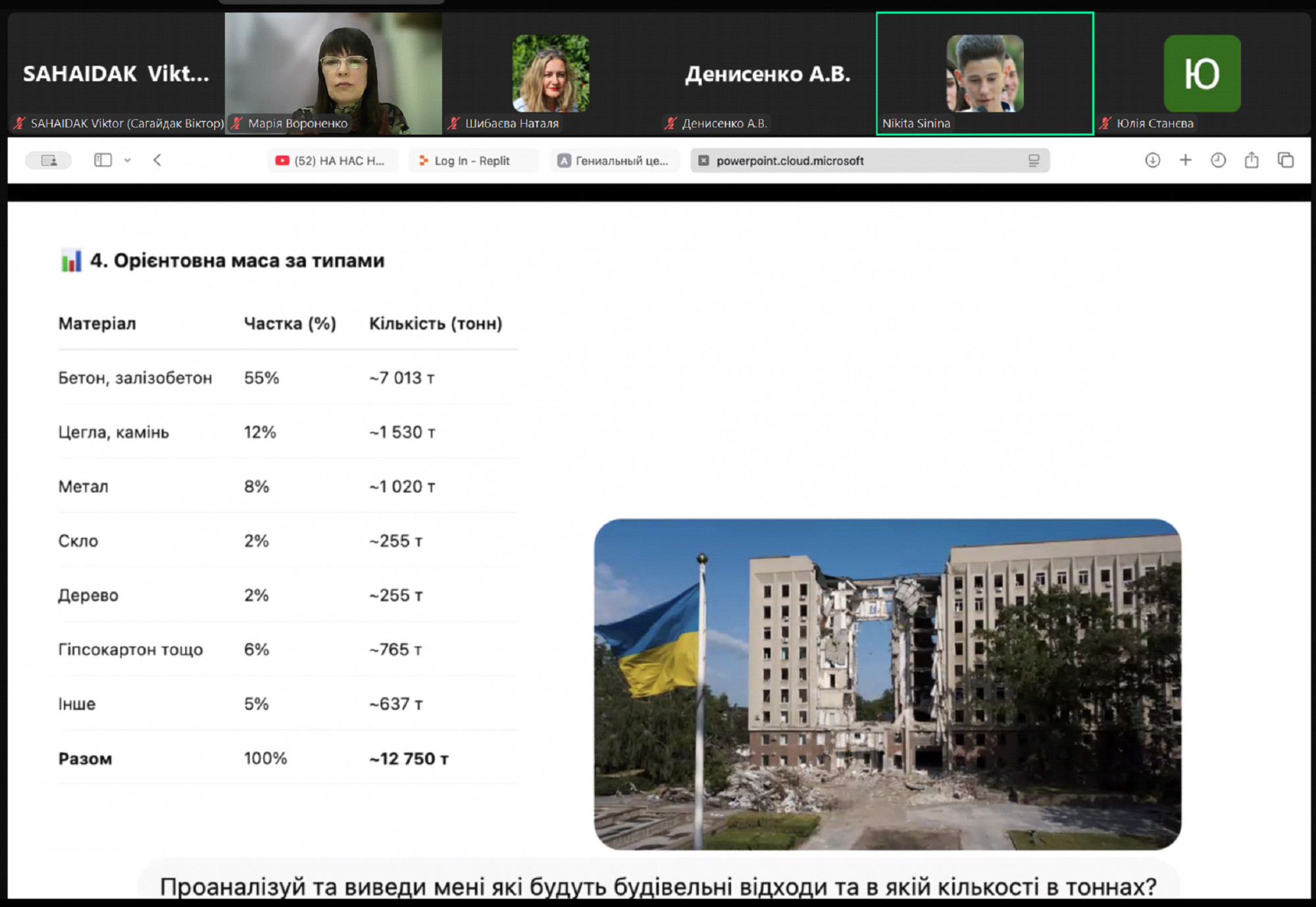Click the "~1 530 т" value
This screenshot has width=1316, height=907.
point(402,432)
